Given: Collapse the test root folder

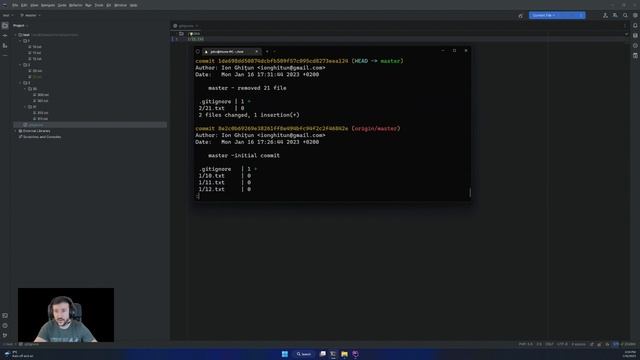Looking at the screenshot, I should [16, 35].
